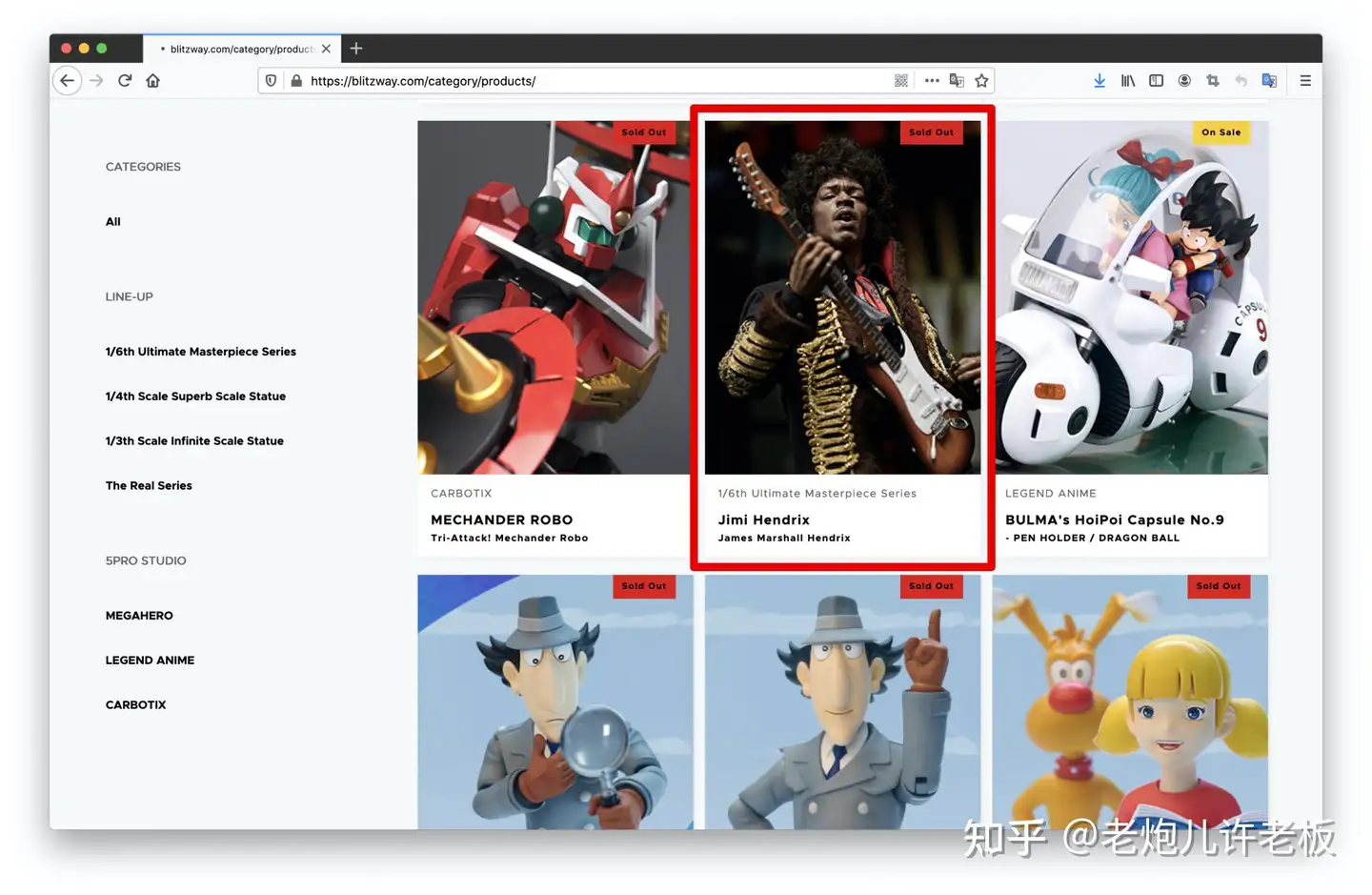Click Sold Out badge on Mechander Robo
The image size is (1372, 895).
tap(644, 132)
